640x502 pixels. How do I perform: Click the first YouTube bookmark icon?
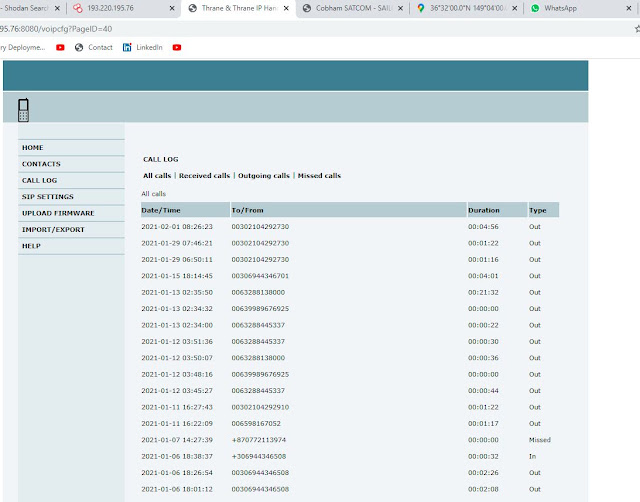[x=60, y=47]
